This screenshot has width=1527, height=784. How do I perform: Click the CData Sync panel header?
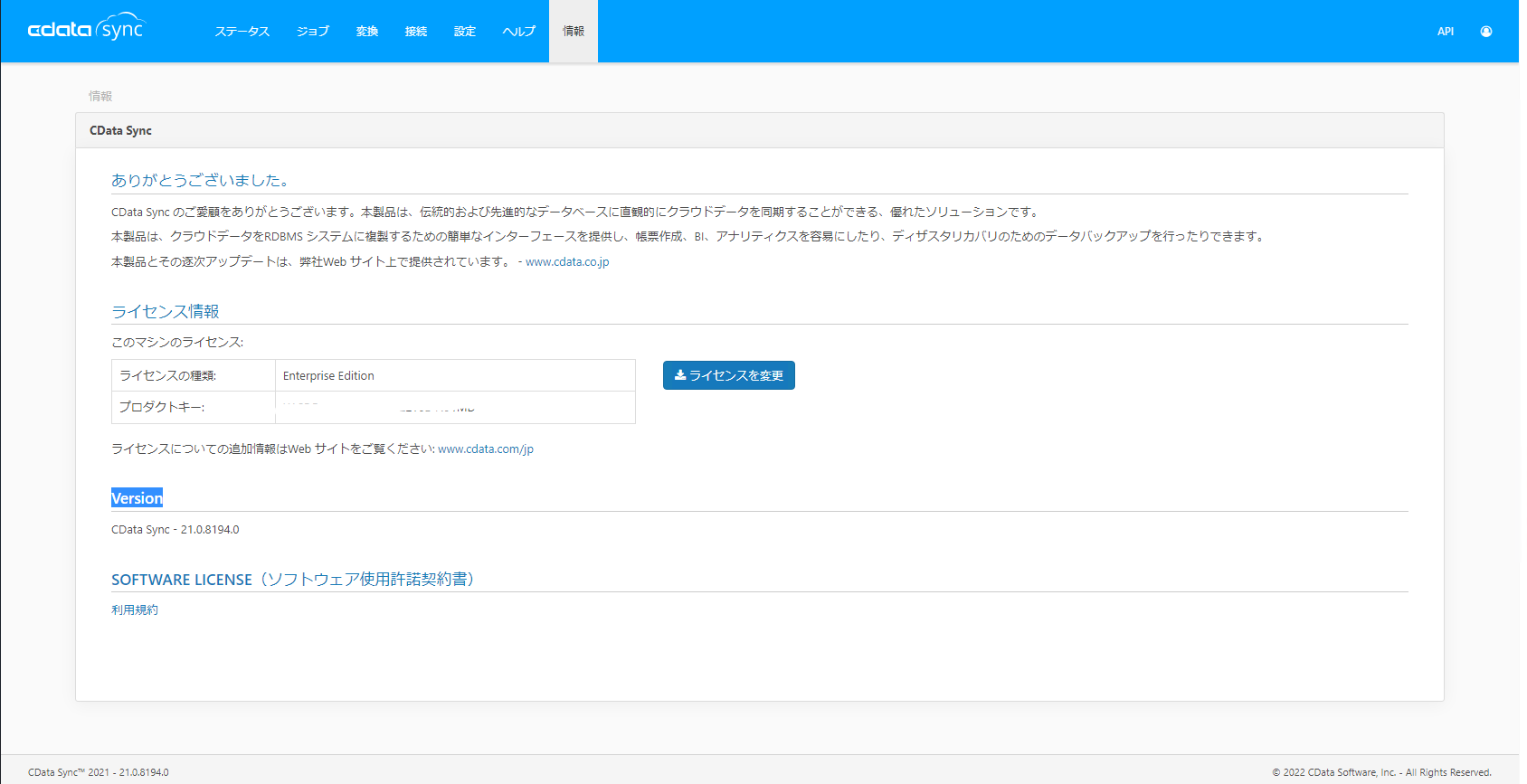click(760, 130)
